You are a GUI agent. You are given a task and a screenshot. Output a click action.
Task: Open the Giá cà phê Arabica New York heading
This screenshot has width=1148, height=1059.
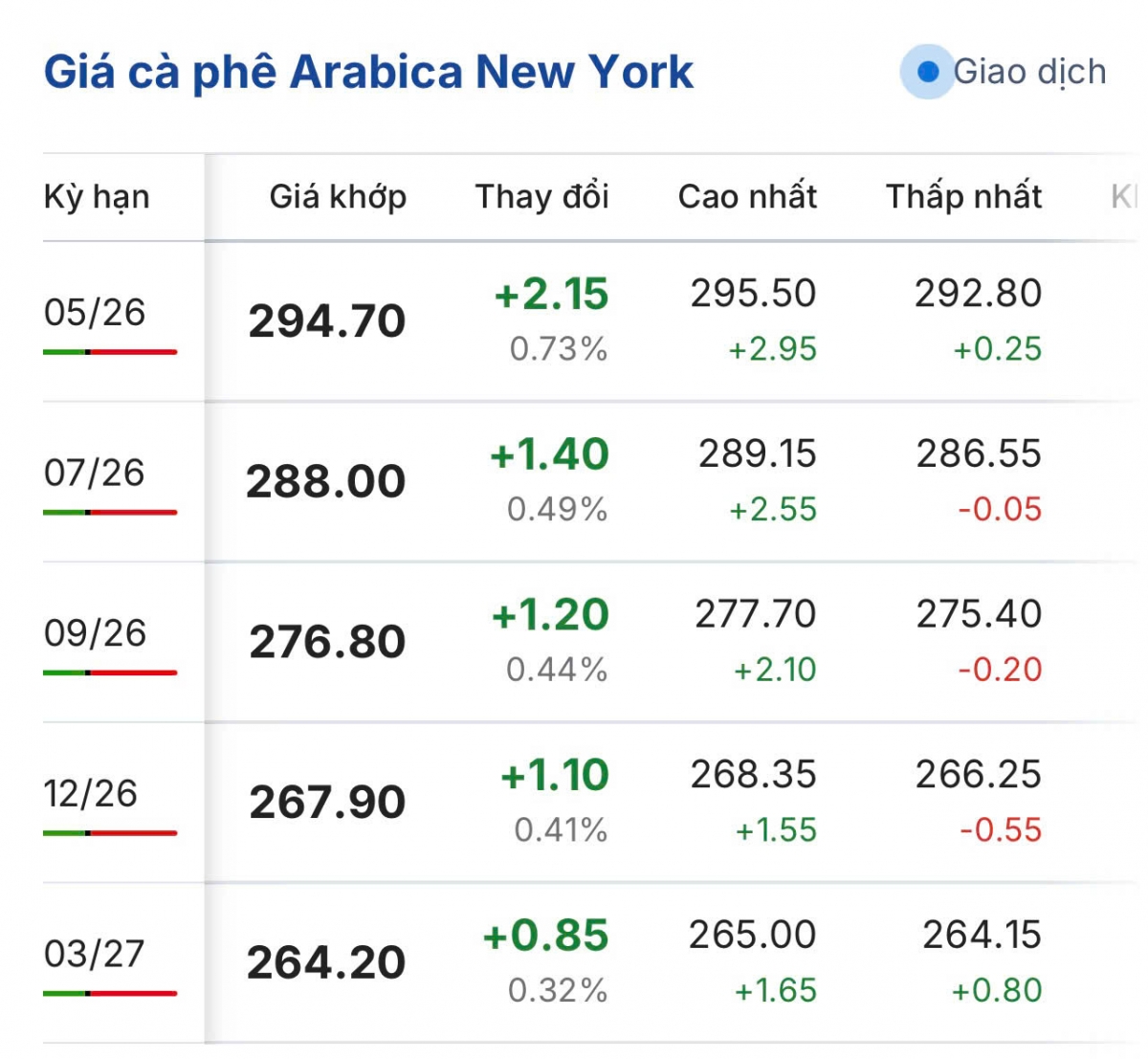(x=368, y=72)
